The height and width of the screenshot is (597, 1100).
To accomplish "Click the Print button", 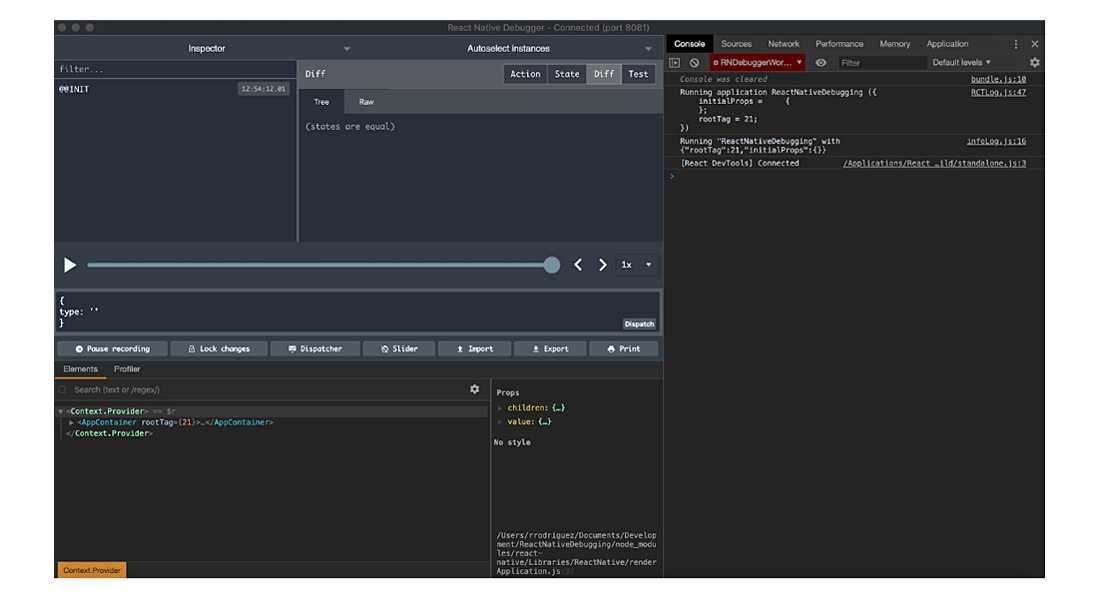I will click(x=623, y=349).
